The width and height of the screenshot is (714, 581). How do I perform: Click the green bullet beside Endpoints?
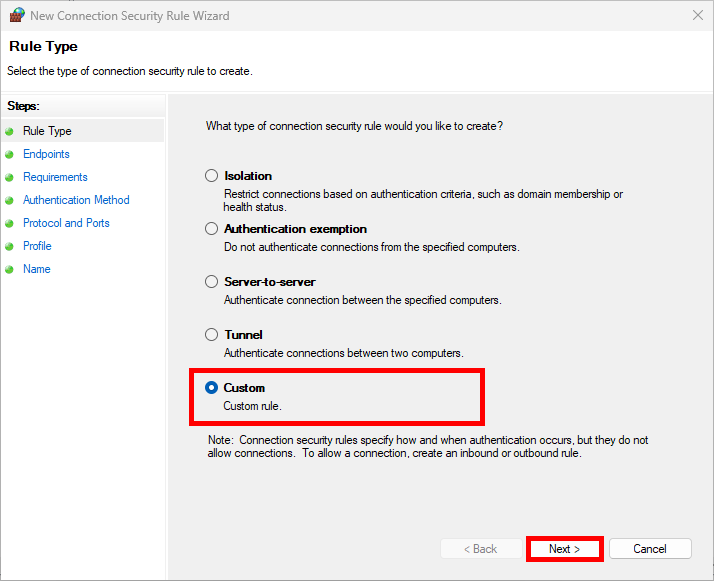point(10,155)
